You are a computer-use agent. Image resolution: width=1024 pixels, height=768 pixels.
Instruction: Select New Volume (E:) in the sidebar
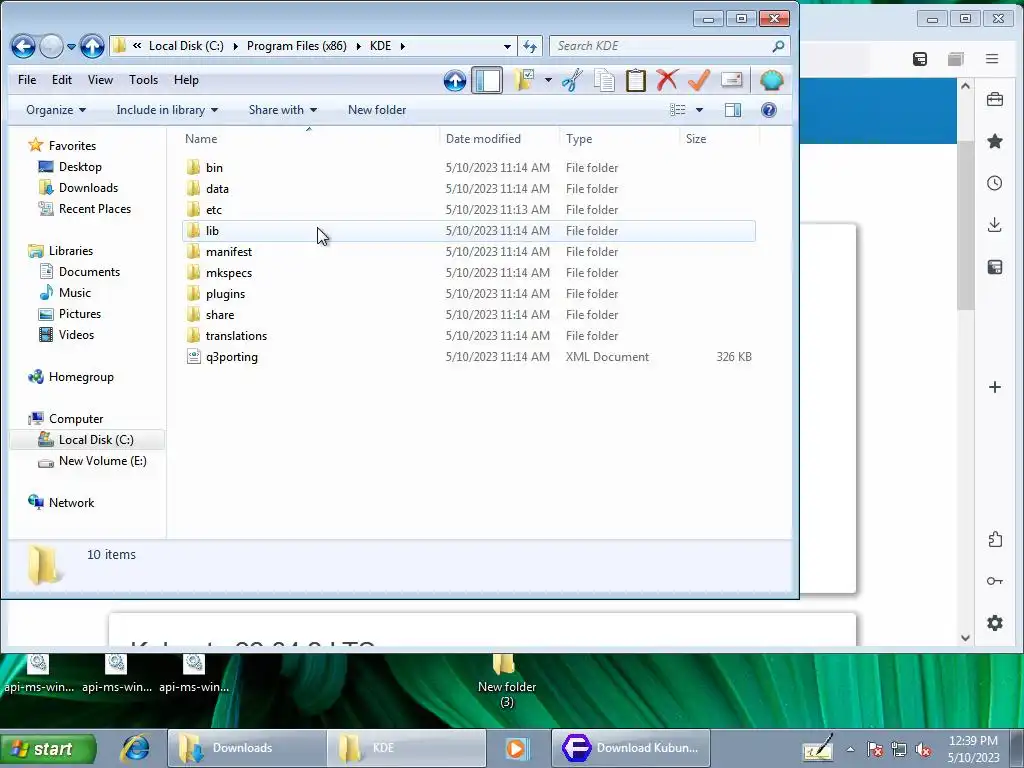103,461
